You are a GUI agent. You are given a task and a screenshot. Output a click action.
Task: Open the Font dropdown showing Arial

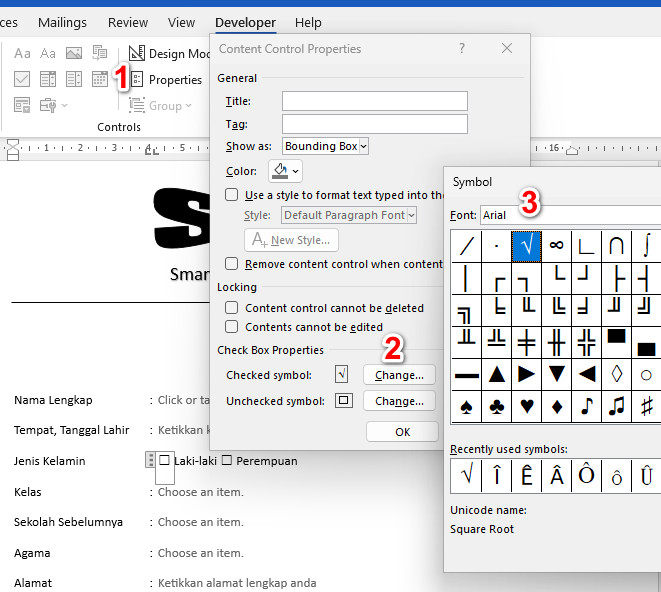tap(568, 215)
